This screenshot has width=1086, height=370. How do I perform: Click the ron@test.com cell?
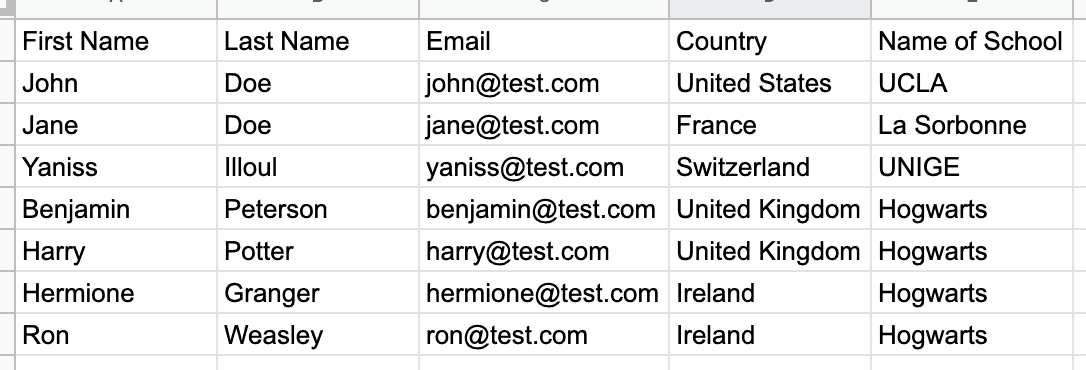(544, 335)
